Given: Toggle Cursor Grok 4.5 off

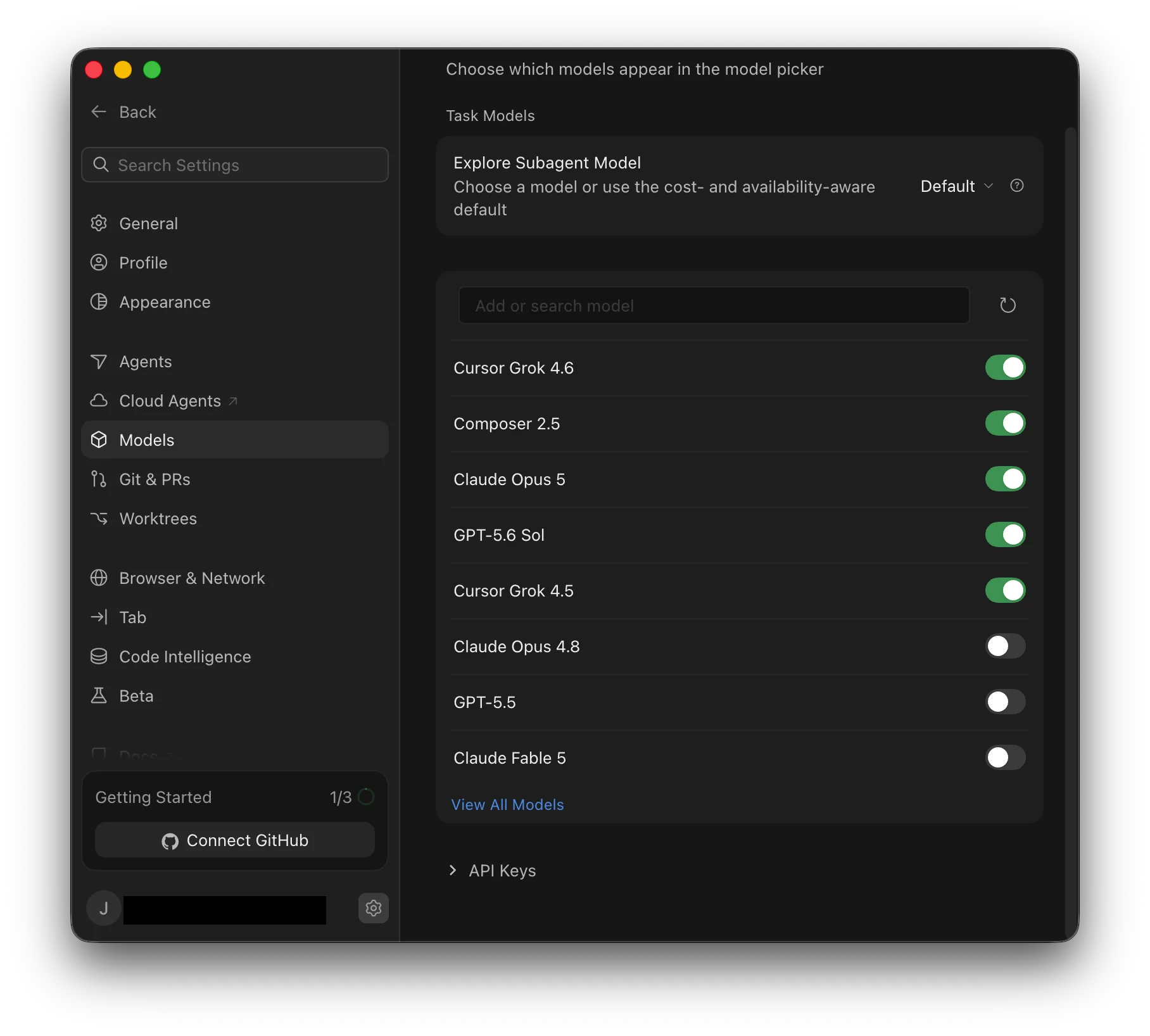Looking at the screenshot, I should click(x=1005, y=590).
